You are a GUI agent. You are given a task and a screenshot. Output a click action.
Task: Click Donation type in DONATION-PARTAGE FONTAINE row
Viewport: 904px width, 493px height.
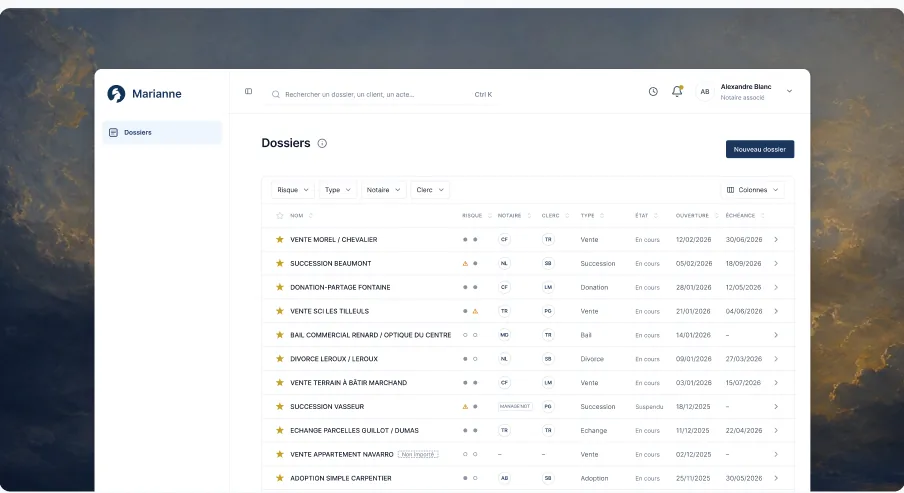594,287
